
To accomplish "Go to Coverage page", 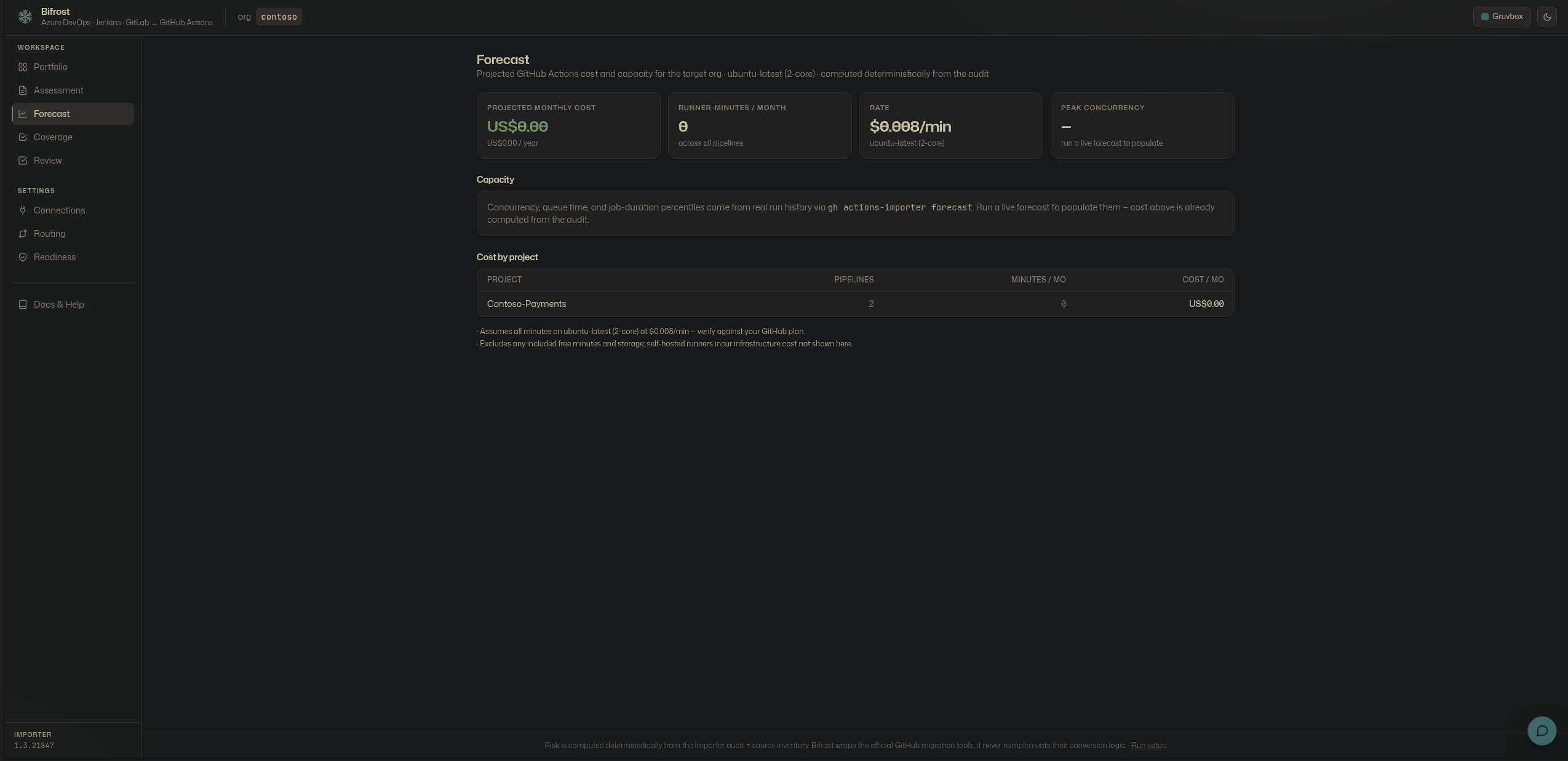I will click(x=73, y=137).
